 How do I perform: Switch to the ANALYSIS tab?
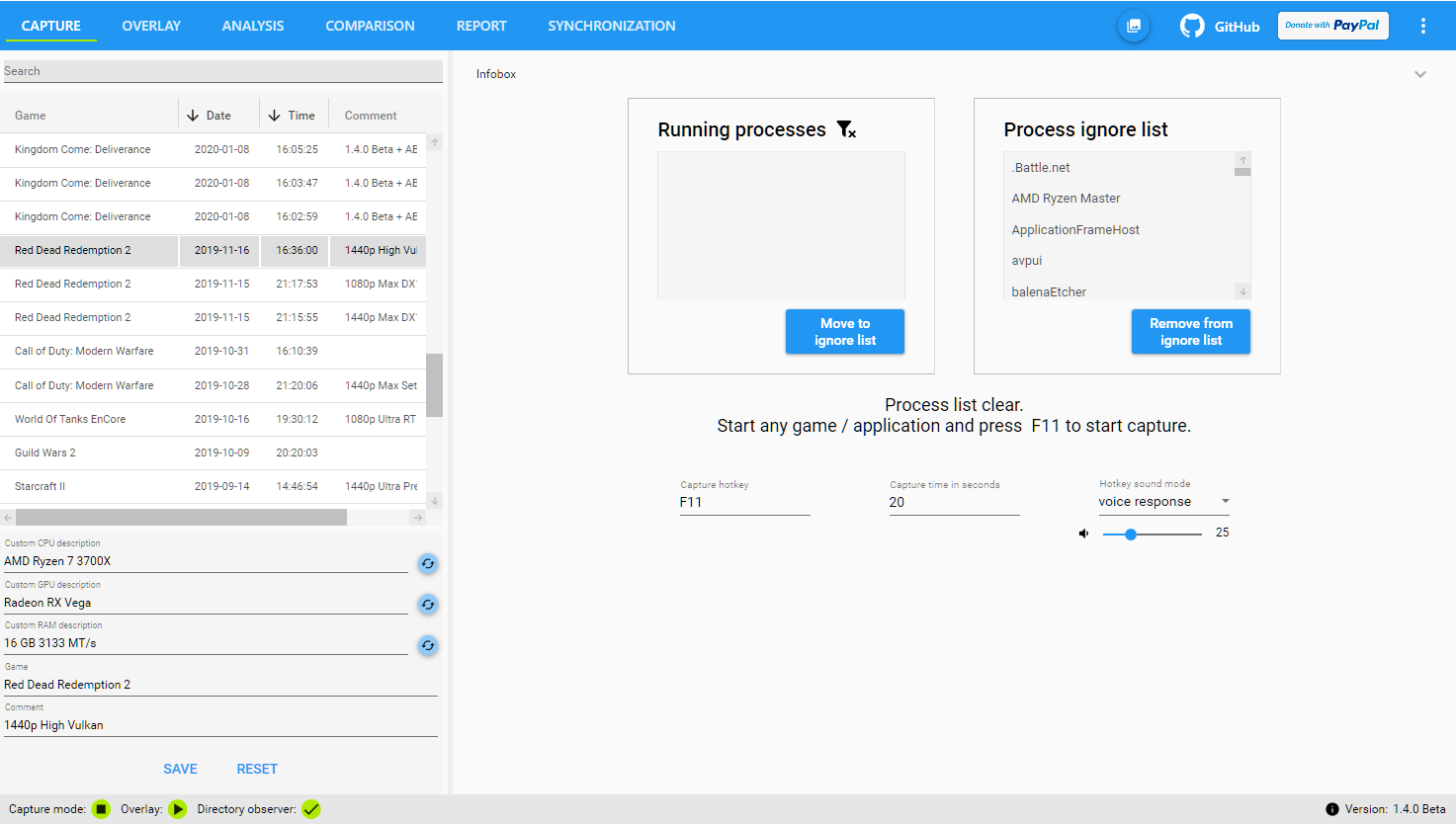(253, 26)
